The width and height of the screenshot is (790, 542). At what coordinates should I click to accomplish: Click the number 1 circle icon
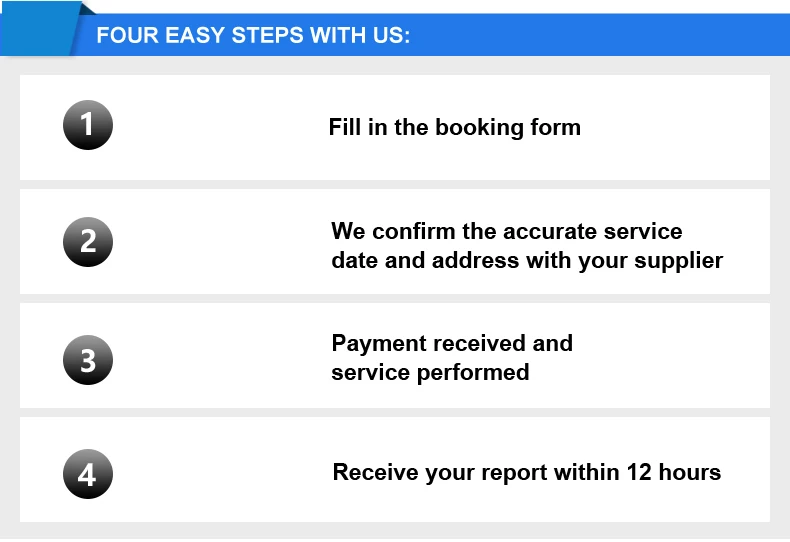click(88, 125)
